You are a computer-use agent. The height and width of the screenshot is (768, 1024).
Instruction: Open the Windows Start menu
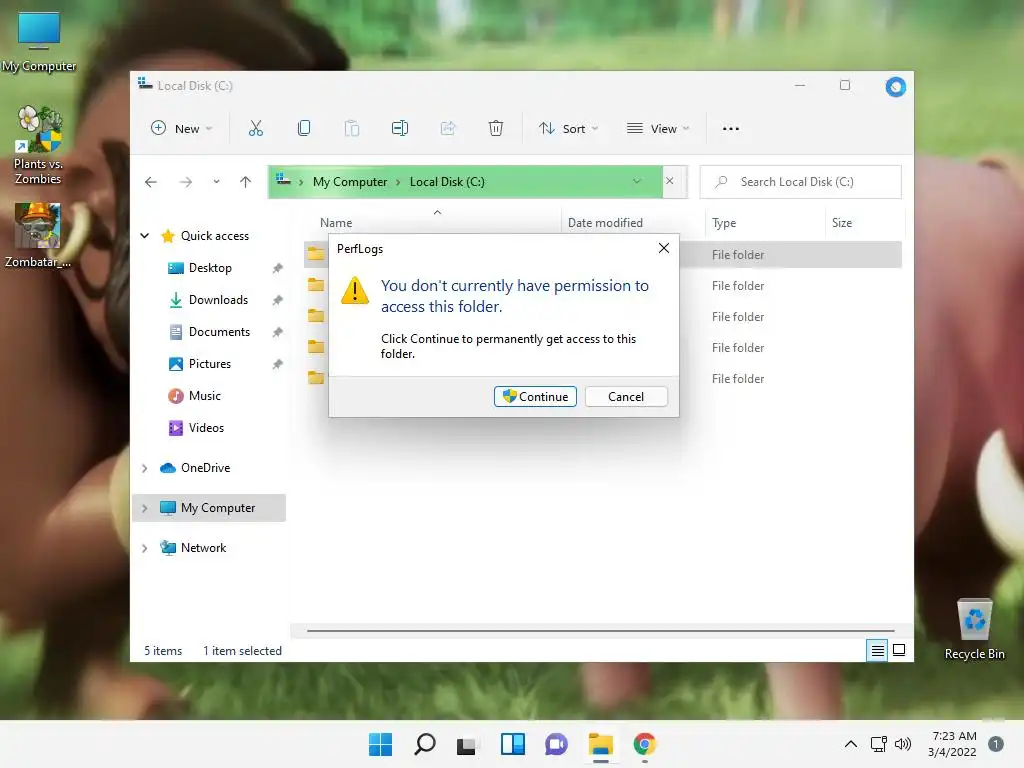click(381, 744)
